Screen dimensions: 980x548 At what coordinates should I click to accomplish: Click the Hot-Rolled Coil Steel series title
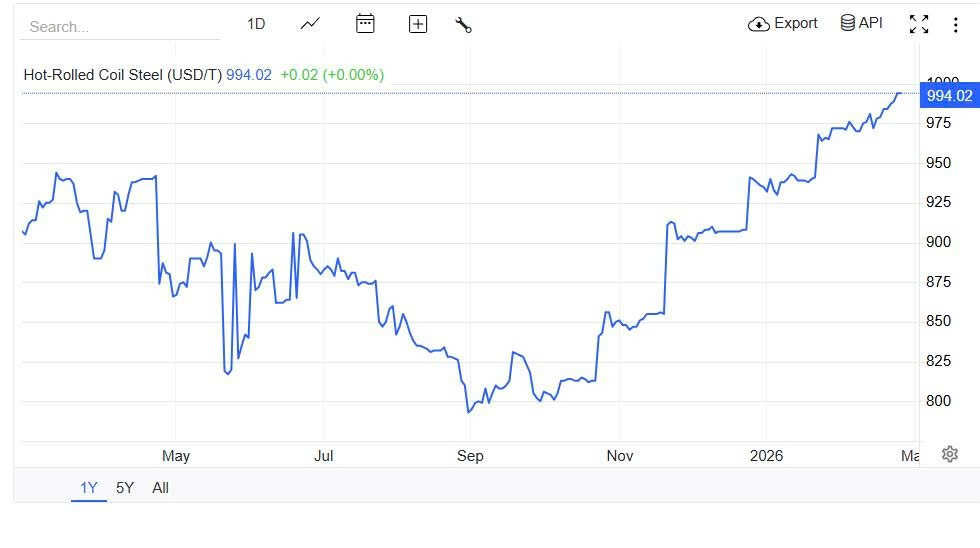(122, 75)
